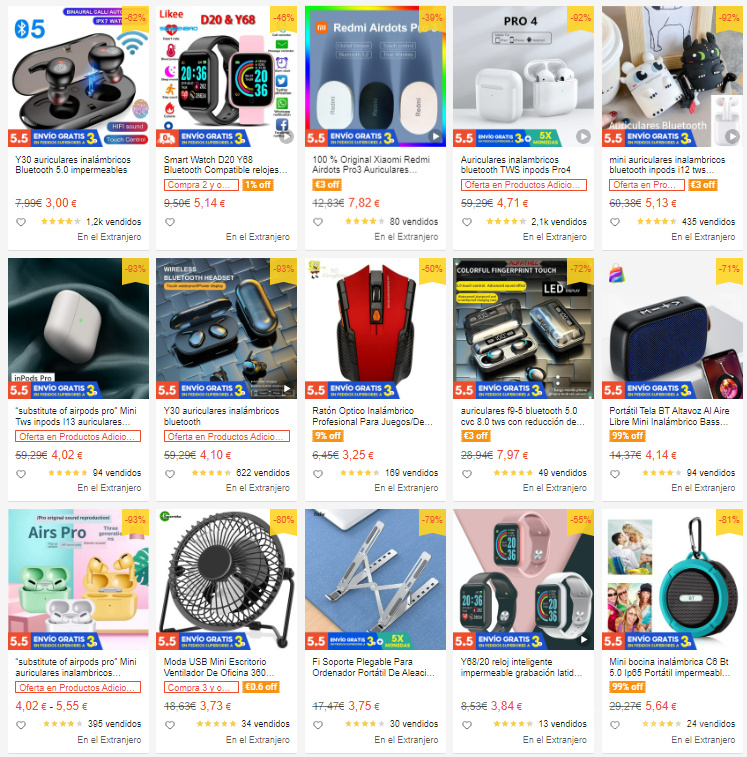Like the Portátil Tela BT Altavoz heart icon
The width and height of the screenshot is (747, 757).
coord(615,474)
